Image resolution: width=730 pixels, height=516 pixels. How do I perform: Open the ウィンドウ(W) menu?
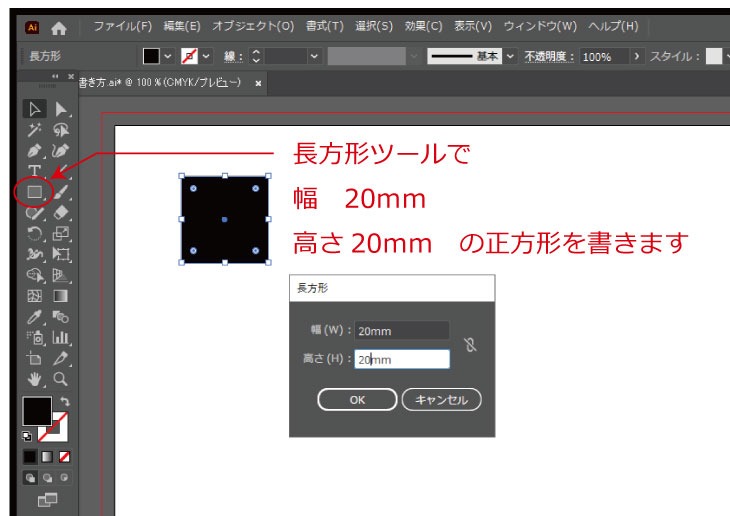click(540, 26)
